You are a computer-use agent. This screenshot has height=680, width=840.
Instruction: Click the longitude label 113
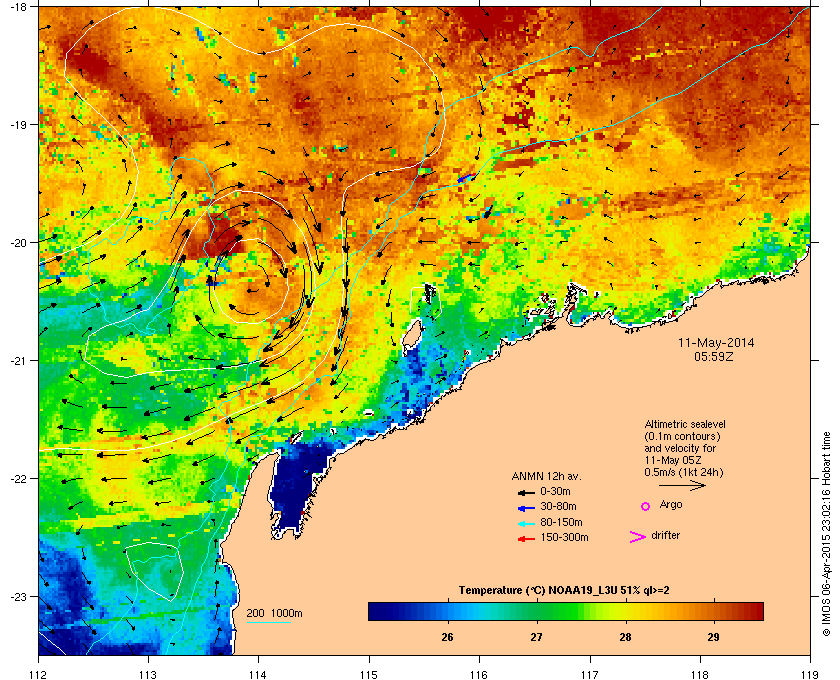(148, 674)
